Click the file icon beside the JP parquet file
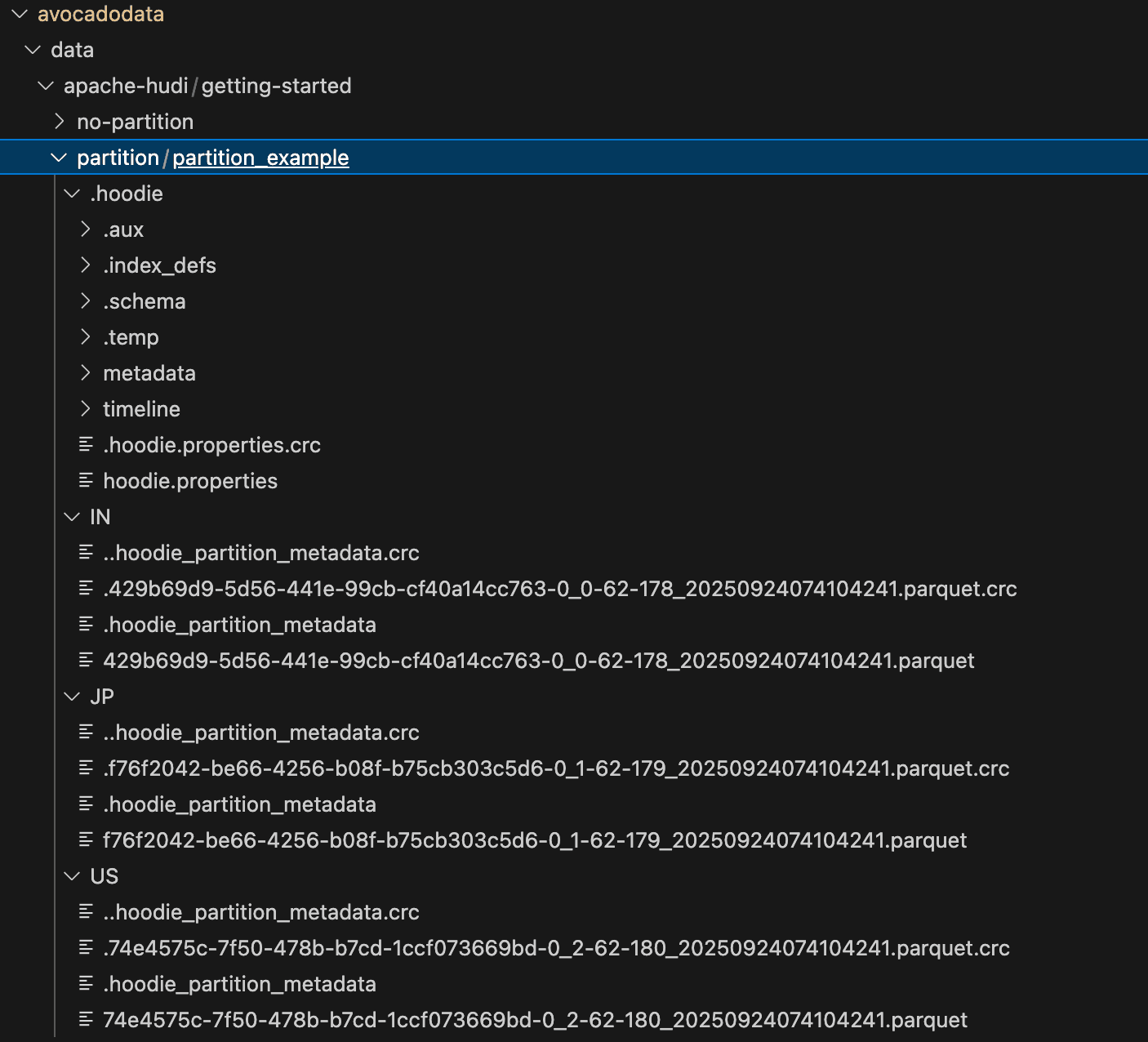The width and height of the screenshot is (1148, 1042). [x=87, y=839]
